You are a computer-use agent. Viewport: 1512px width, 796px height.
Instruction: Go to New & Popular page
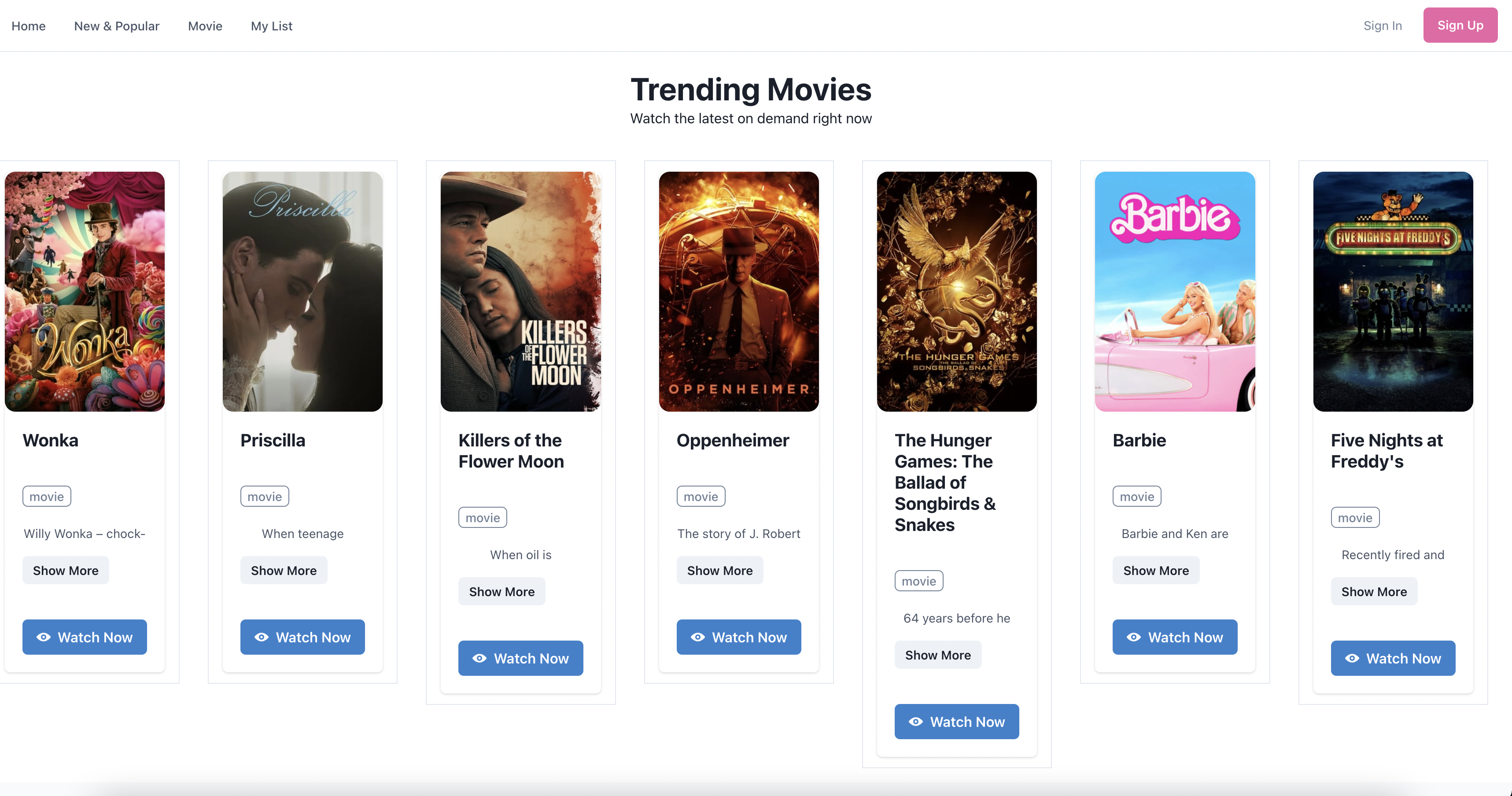coord(116,26)
